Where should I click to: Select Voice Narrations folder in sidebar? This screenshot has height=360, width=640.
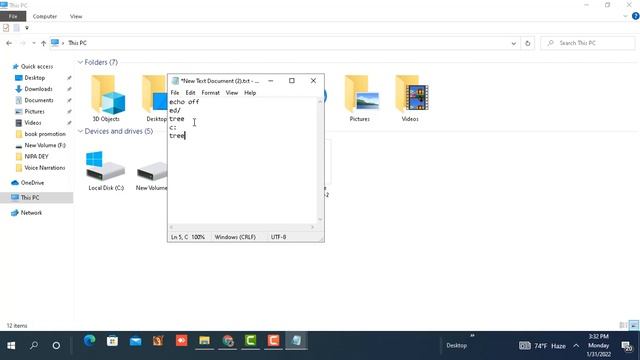44,167
